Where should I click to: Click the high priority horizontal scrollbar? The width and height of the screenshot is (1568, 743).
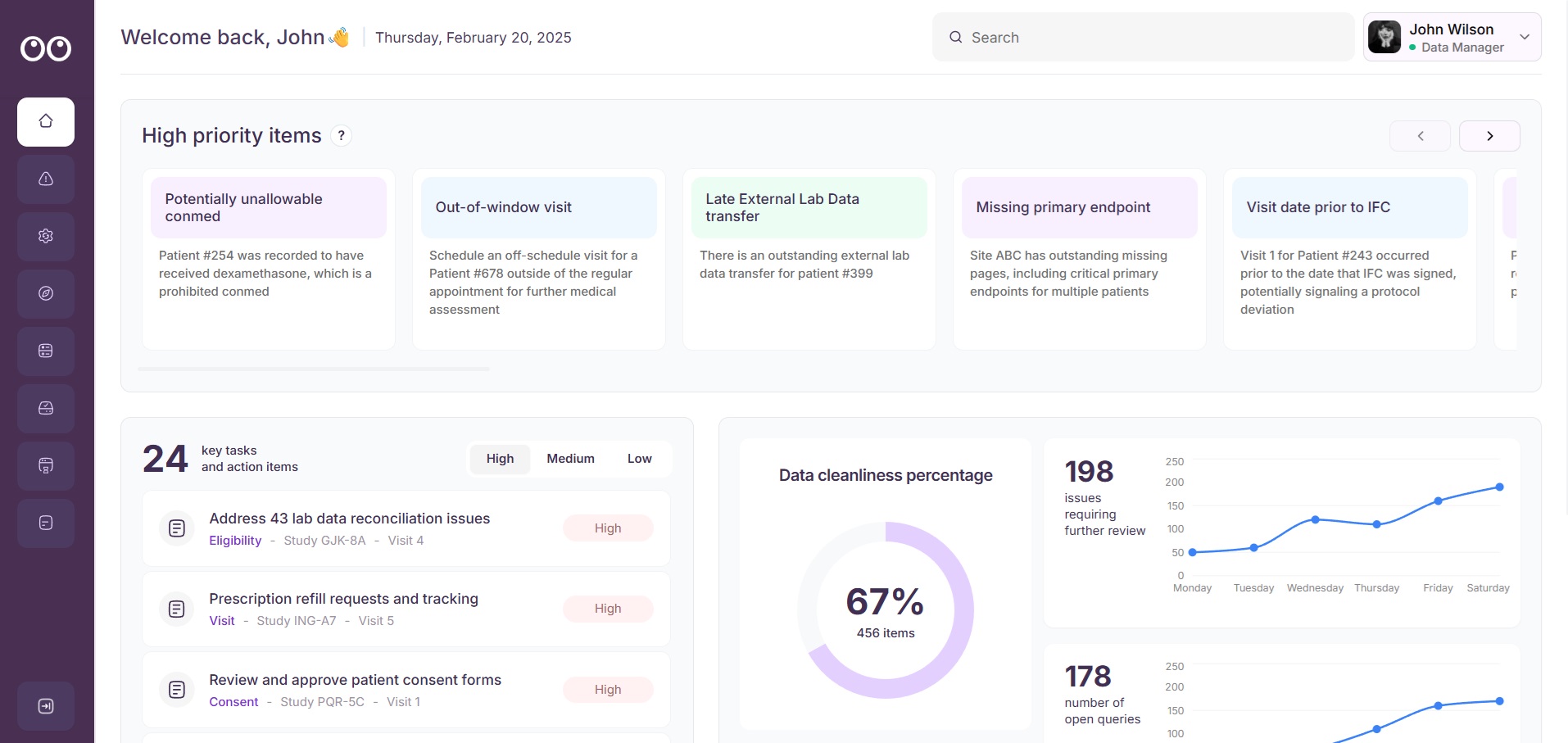click(314, 369)
